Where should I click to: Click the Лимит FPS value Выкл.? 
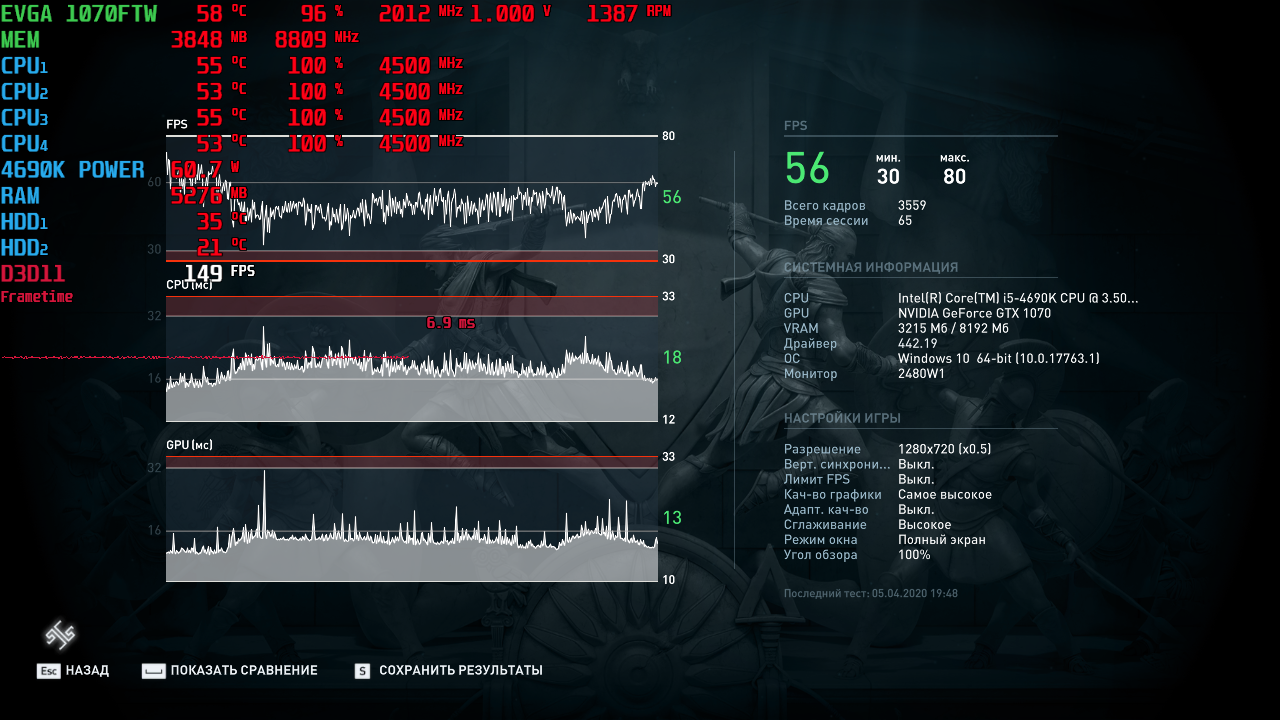(916, 479)
